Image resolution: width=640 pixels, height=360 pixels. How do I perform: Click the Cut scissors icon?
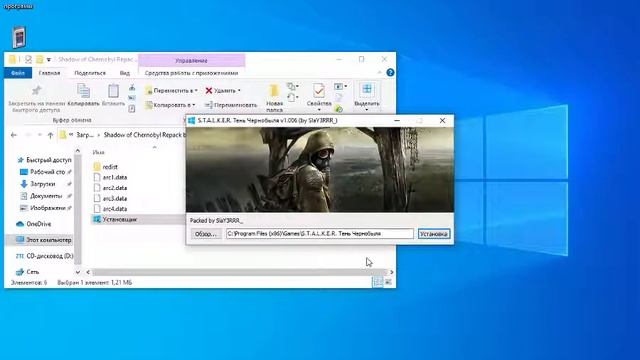click(132, 87)
